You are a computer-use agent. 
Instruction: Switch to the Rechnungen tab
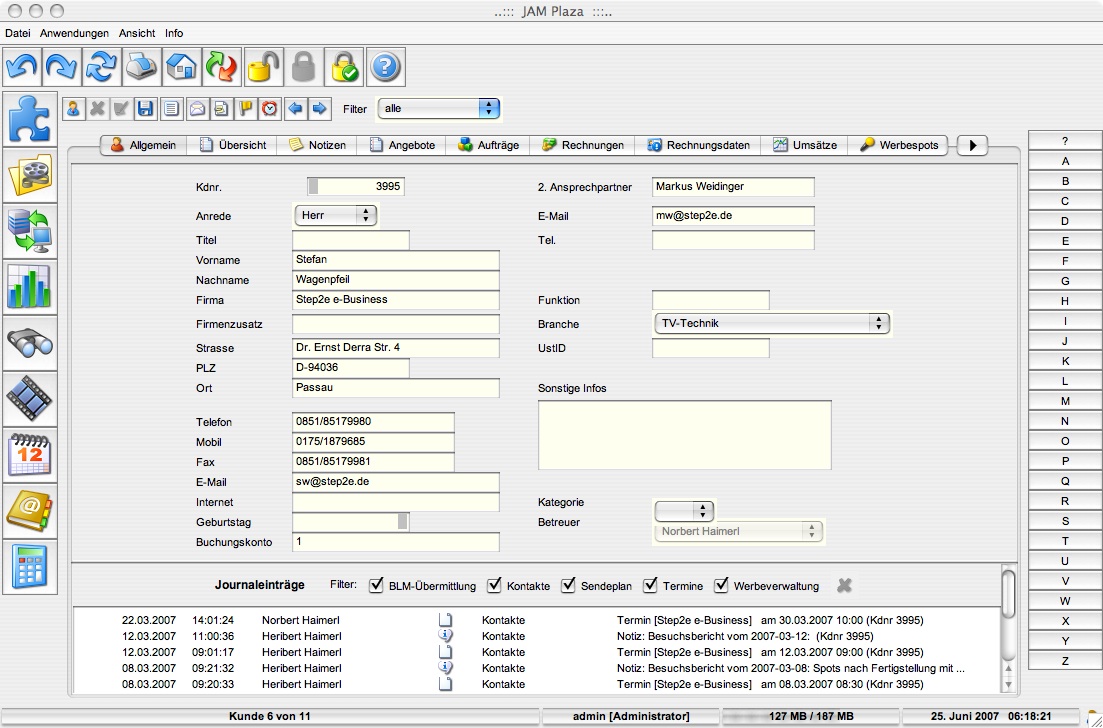tap(583, 145)
